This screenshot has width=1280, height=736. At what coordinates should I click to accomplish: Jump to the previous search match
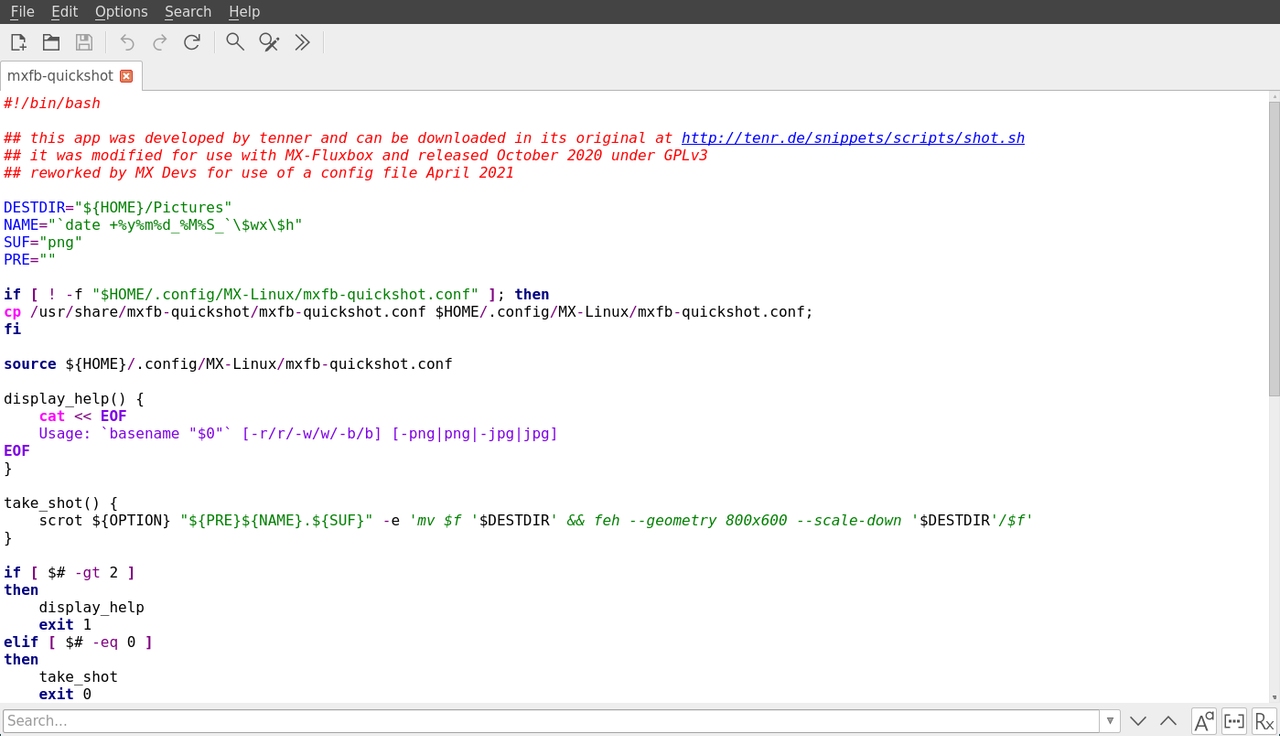tap(1168, 720)
